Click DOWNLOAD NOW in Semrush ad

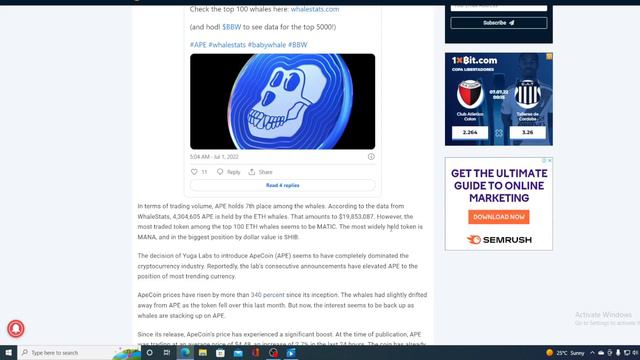pos(499,217)
